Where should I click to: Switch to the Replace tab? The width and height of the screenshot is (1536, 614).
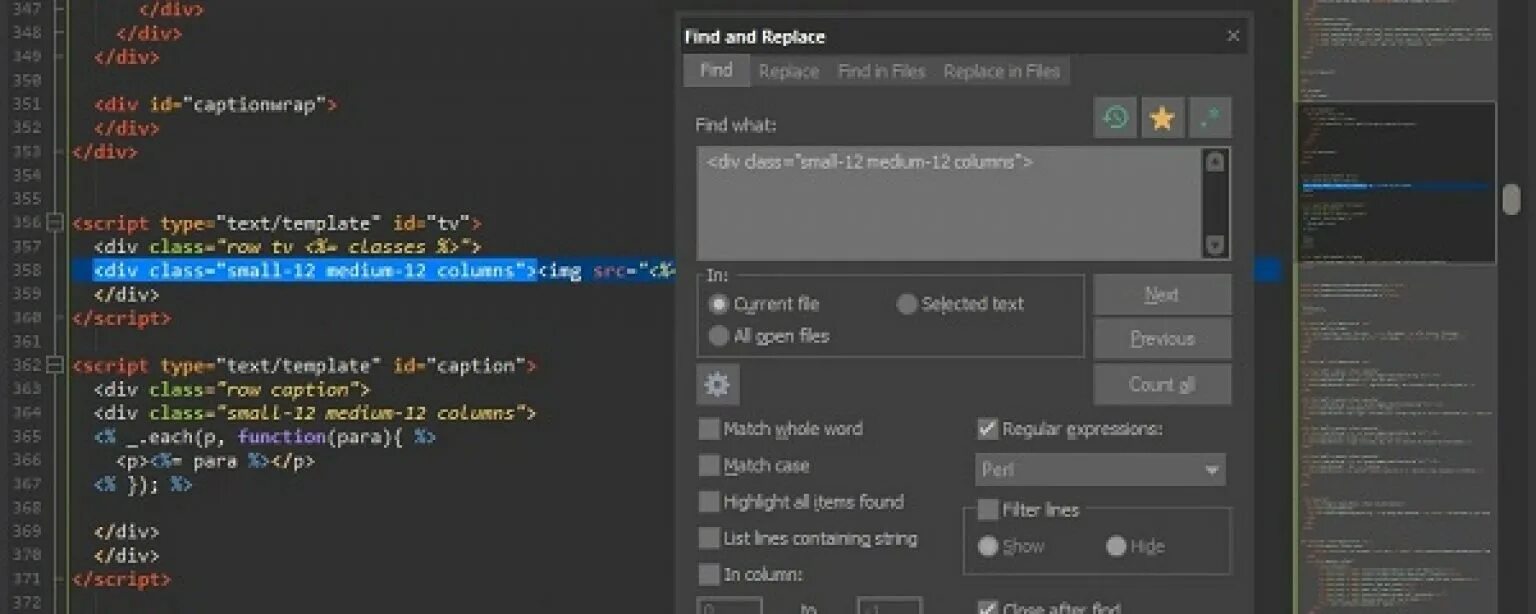[x=789, y=71]
